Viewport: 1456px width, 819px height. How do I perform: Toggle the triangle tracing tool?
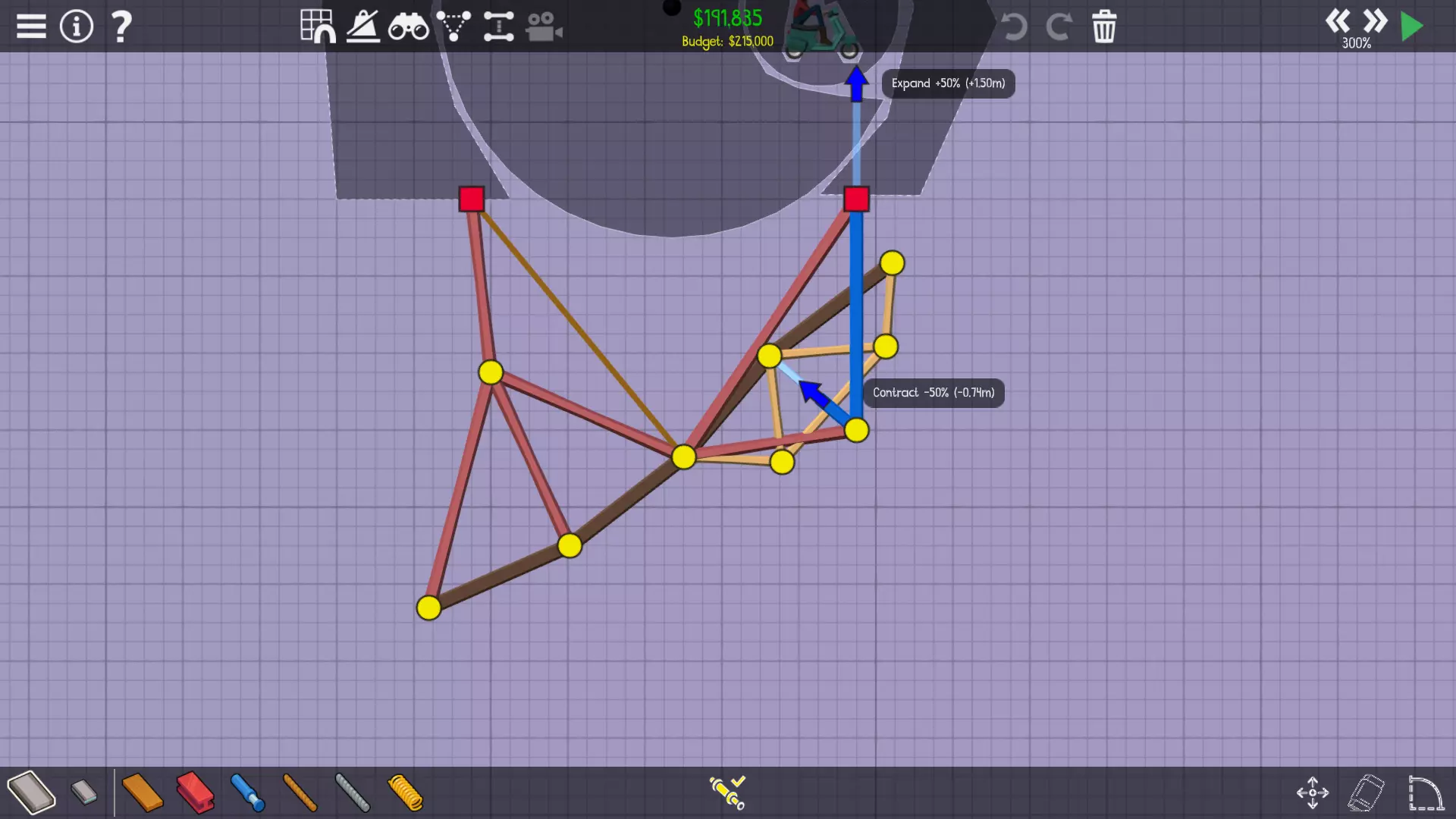[453, 27]
